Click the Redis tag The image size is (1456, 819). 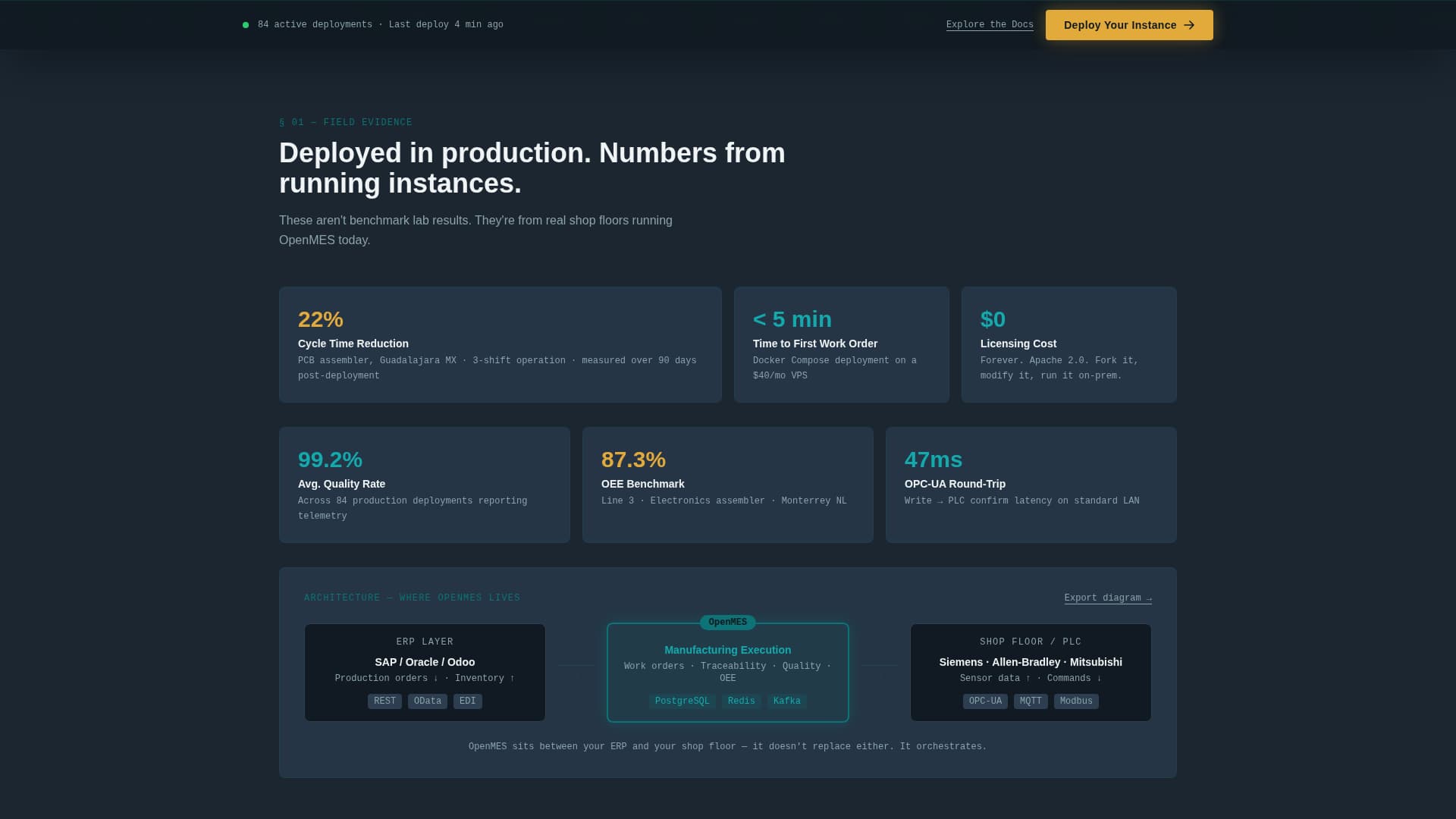pos(742,701)
